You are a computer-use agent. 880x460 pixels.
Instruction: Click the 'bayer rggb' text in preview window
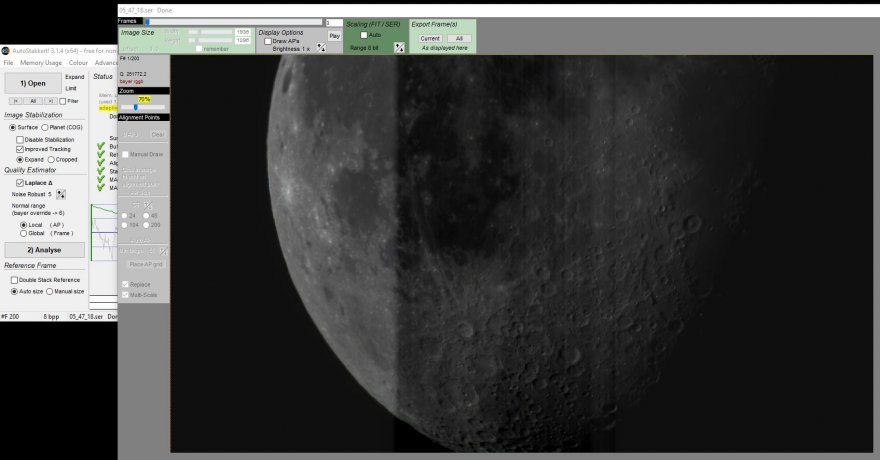[131, 81]
